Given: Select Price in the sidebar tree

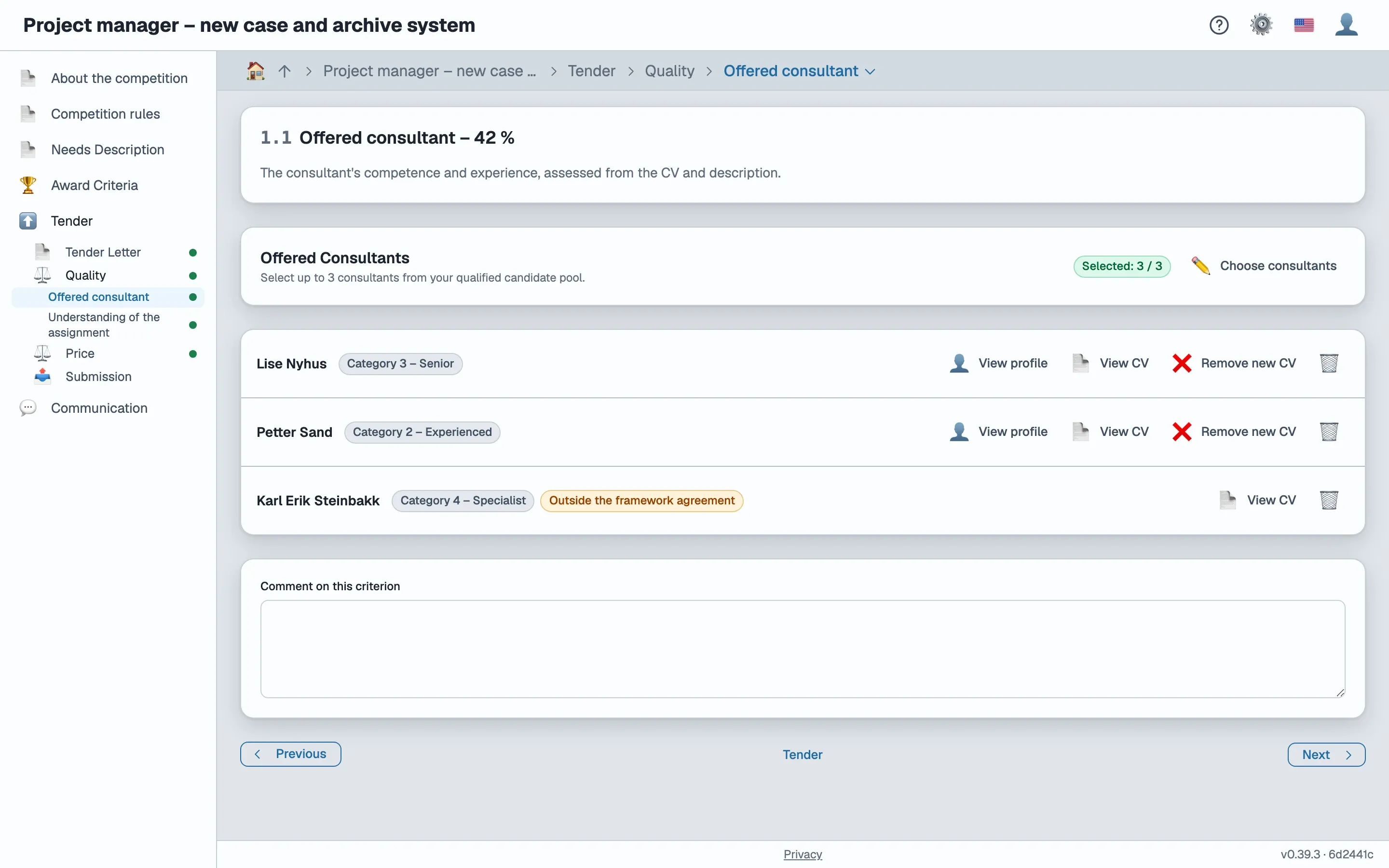Looking at the screenshot, I should click(80, 353).
